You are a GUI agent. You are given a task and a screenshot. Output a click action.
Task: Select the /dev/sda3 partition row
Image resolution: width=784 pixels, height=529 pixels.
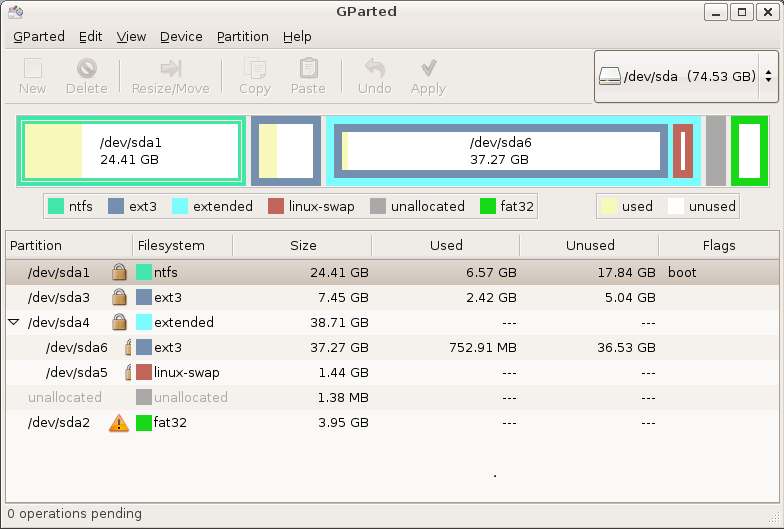(392, 297)
